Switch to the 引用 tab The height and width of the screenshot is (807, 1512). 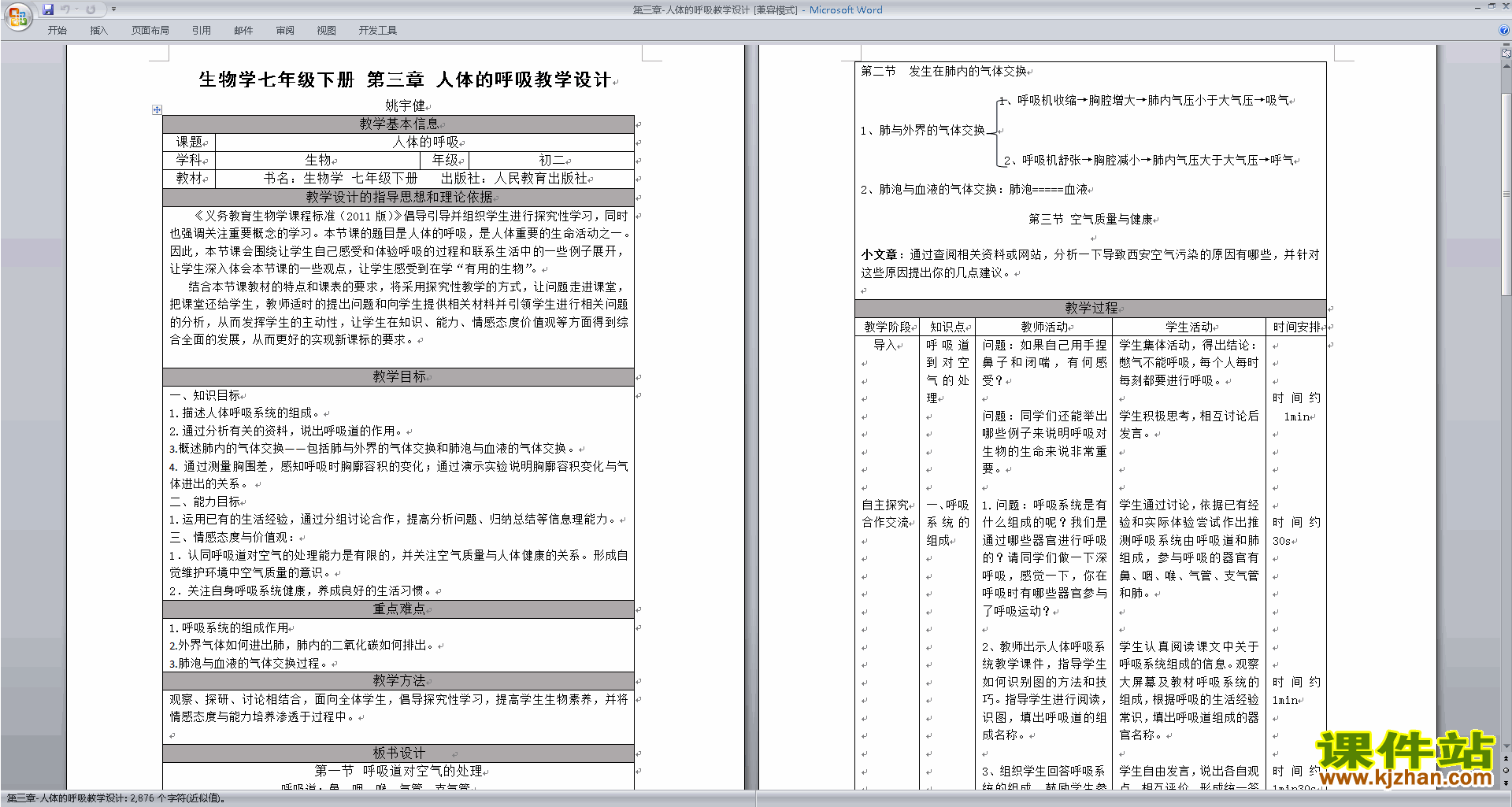202,31
